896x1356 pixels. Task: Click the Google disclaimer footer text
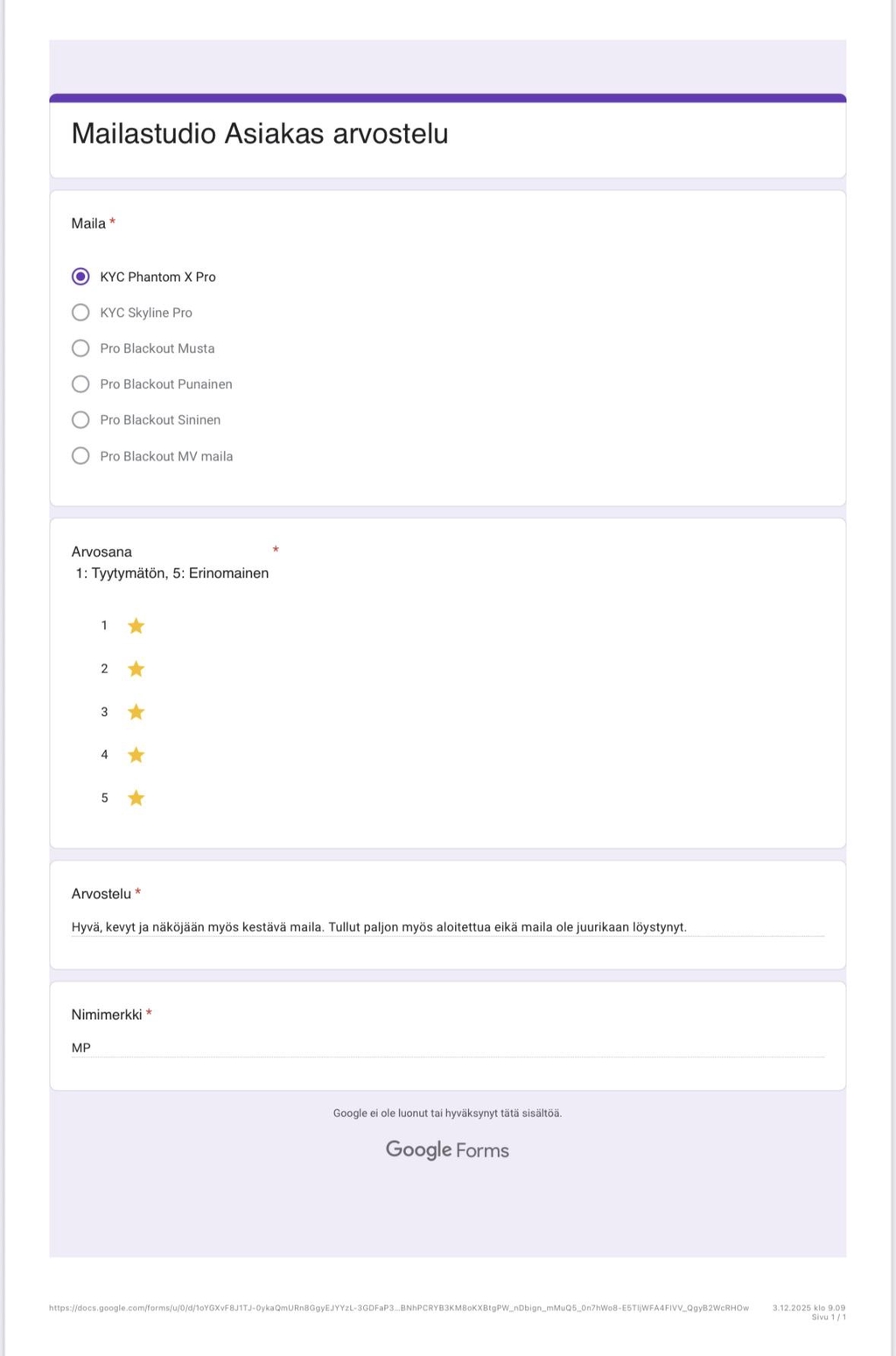click(447, 1114)
